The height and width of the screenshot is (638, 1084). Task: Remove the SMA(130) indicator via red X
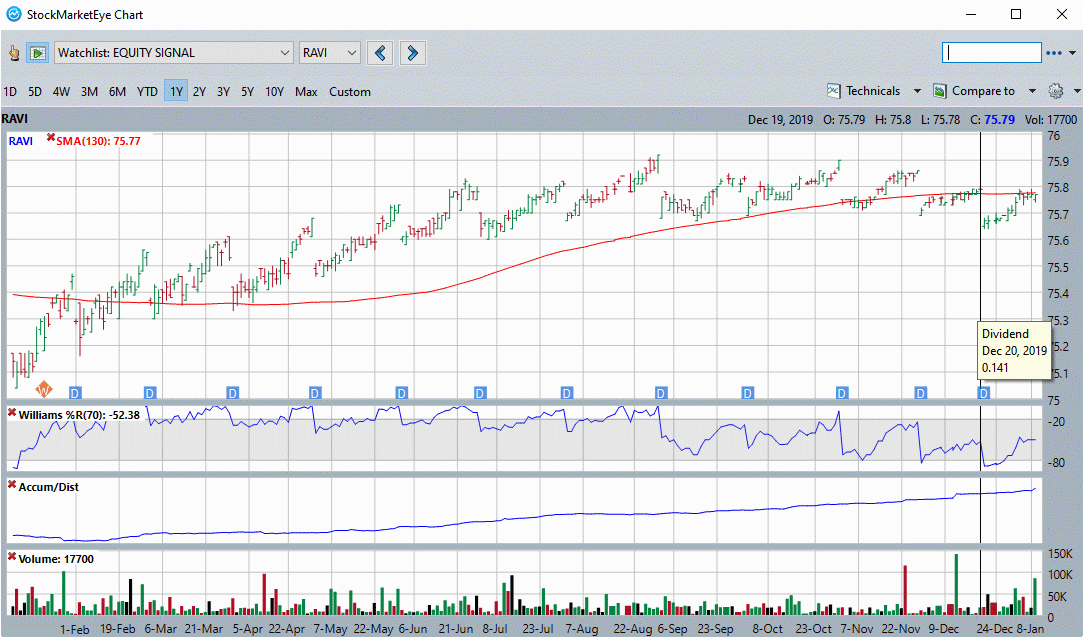click(50, 140)
